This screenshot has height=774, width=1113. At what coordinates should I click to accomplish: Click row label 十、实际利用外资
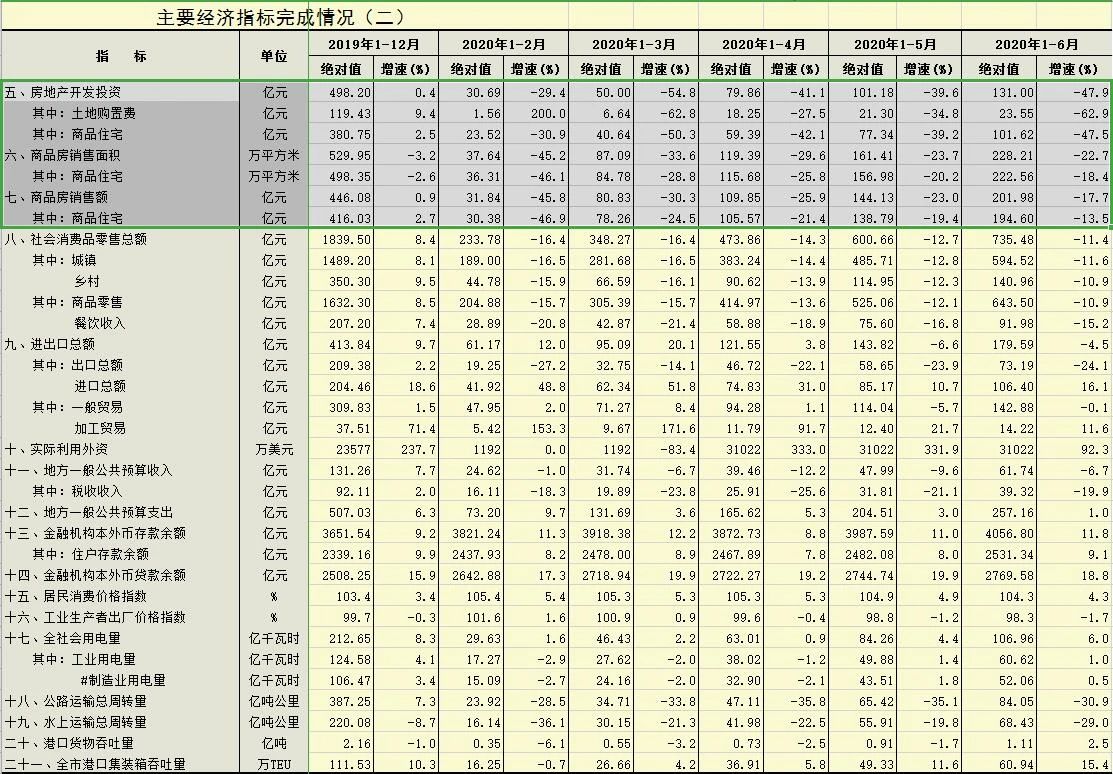point(57,449)
